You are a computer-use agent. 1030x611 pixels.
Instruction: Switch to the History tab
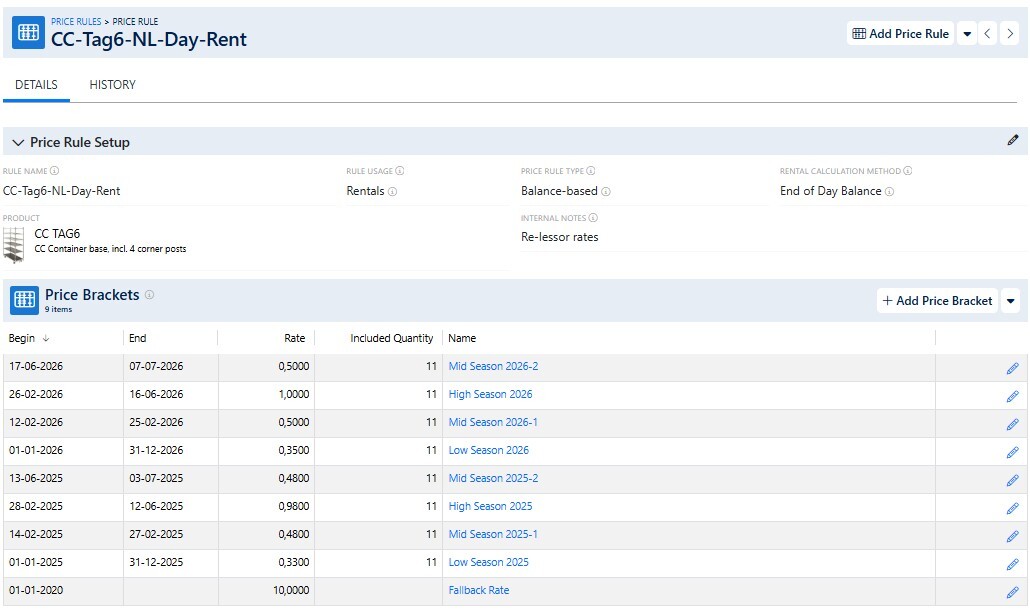[x=112, y=85]
